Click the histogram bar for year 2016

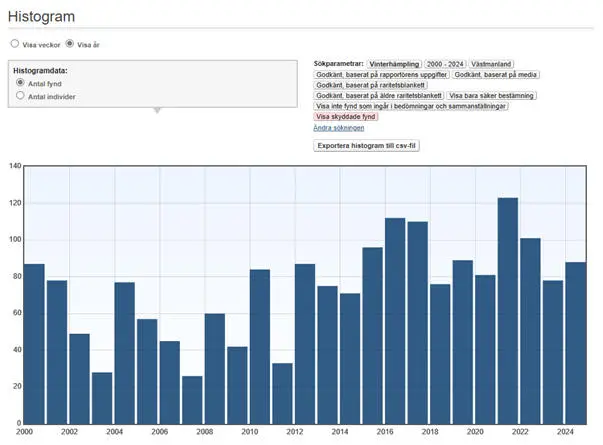[395, 320]
